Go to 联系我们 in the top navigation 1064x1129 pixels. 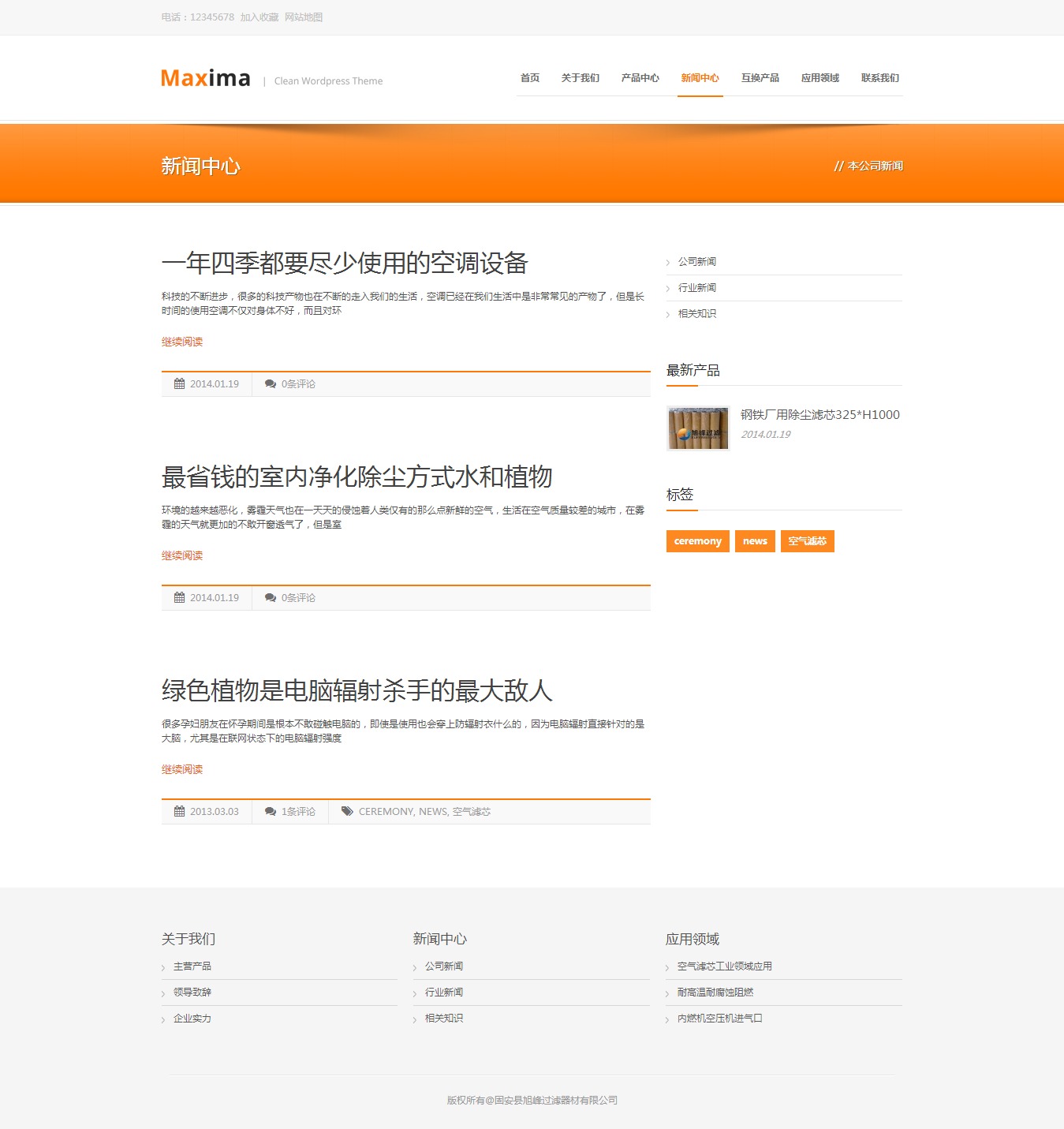(x=879, y=78)
